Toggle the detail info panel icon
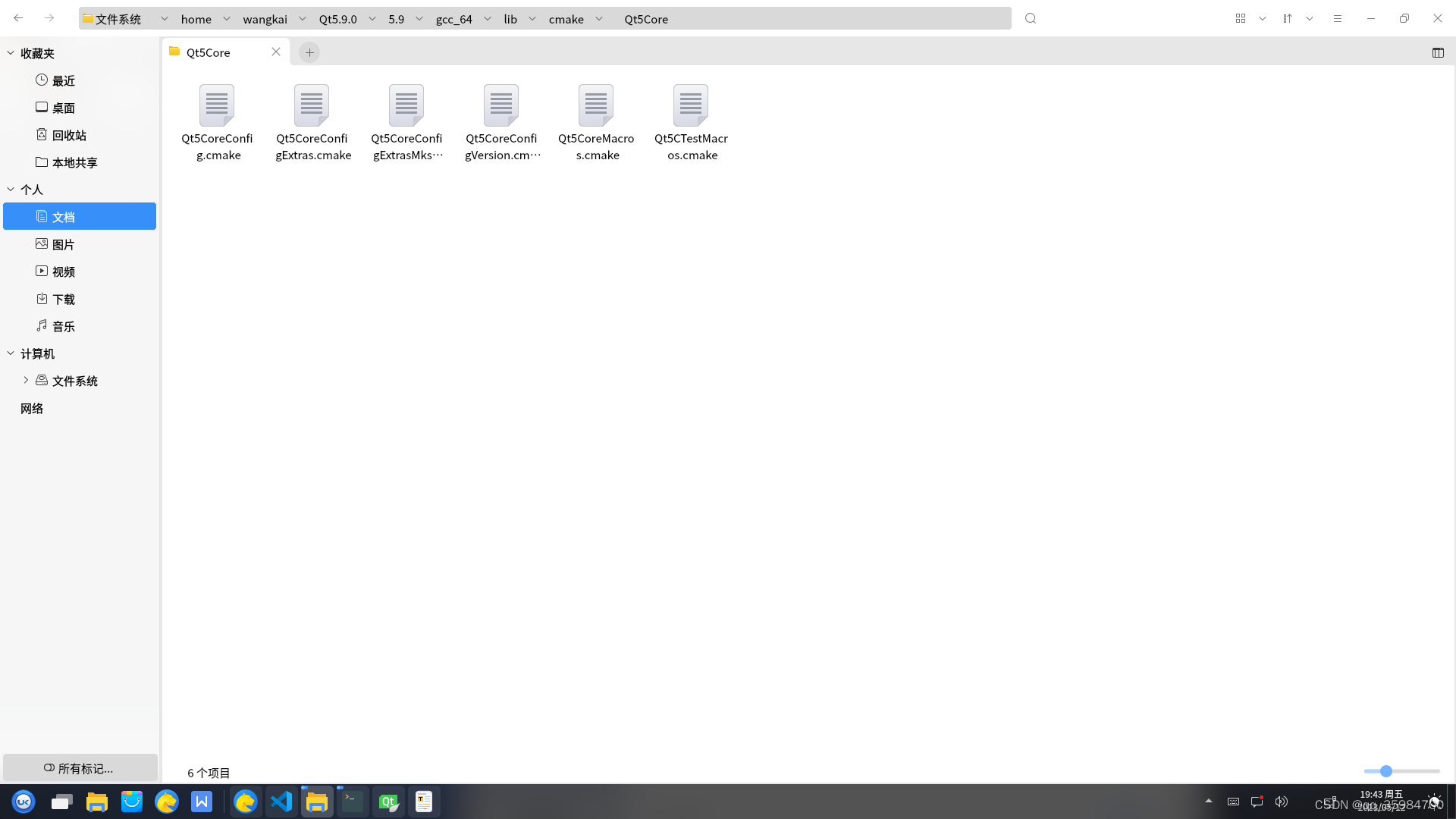This screenshot has width=1456, height=819. click(1438, 52)
